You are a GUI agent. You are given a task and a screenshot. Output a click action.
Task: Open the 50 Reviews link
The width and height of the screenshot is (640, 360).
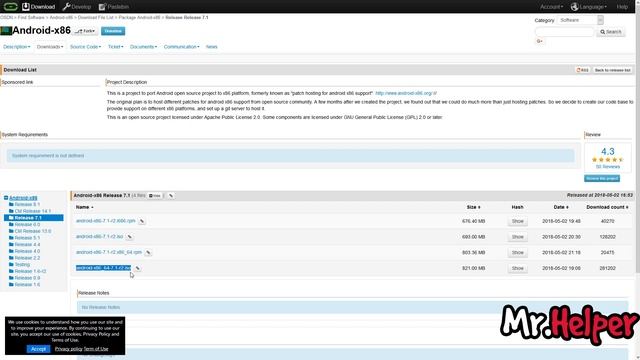coord(607,167)
